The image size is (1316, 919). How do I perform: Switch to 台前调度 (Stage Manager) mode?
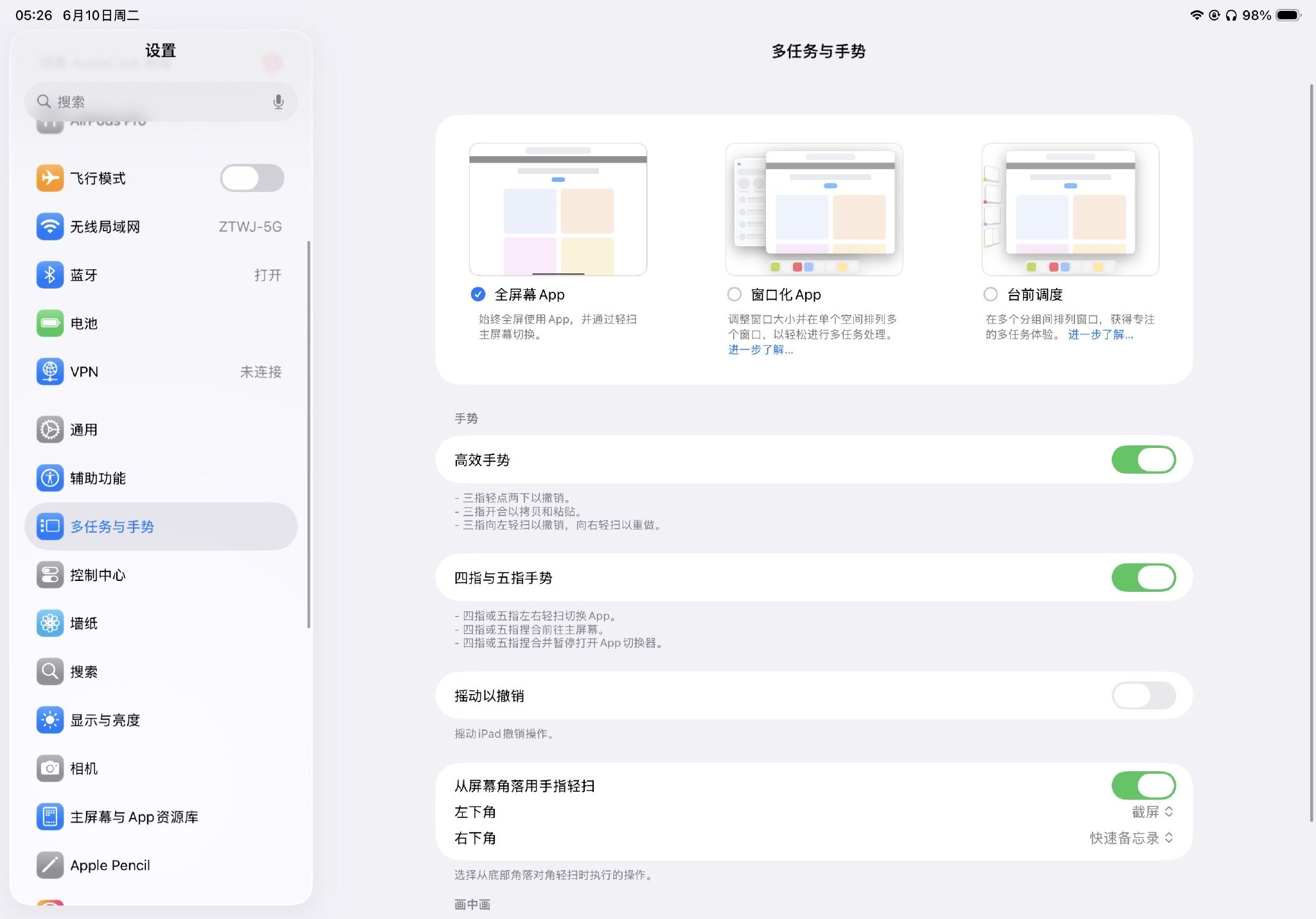pos(989,294)
